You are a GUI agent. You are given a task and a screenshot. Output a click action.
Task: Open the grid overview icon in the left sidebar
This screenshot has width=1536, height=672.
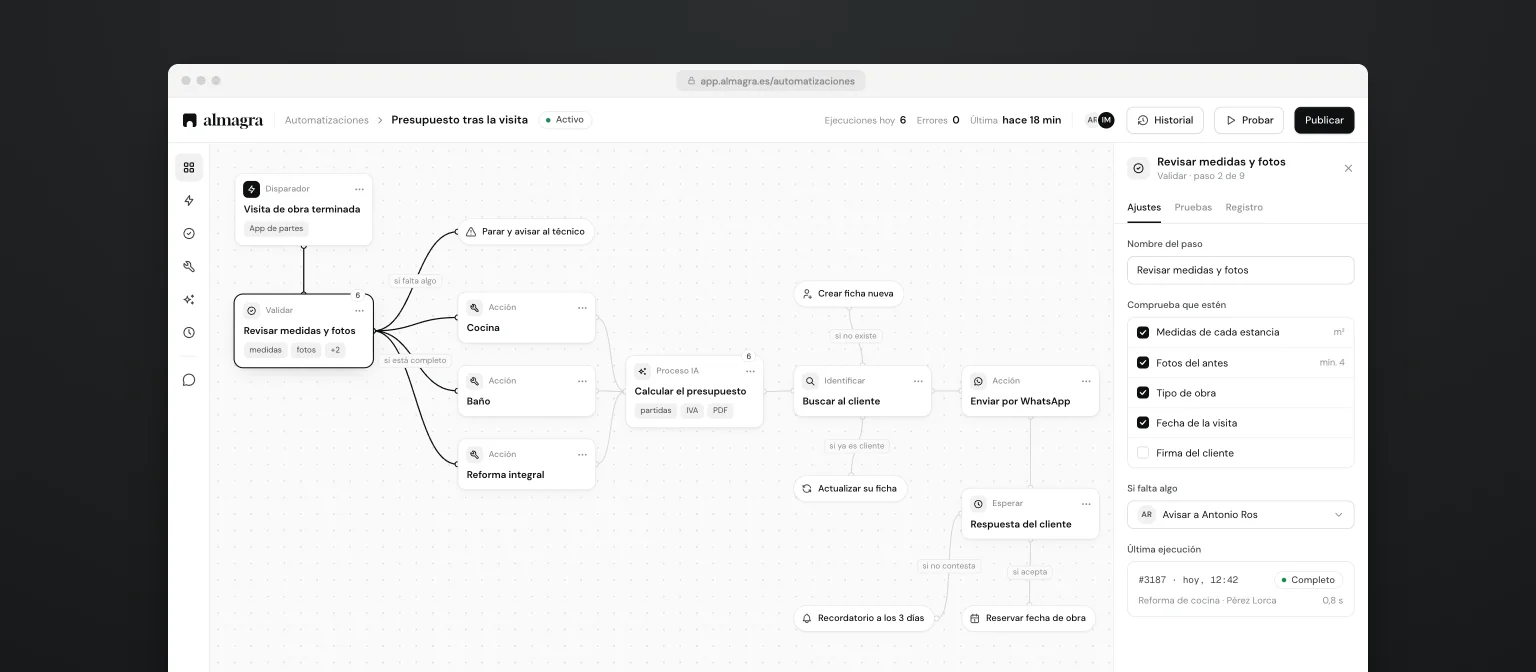click(189, 168)
